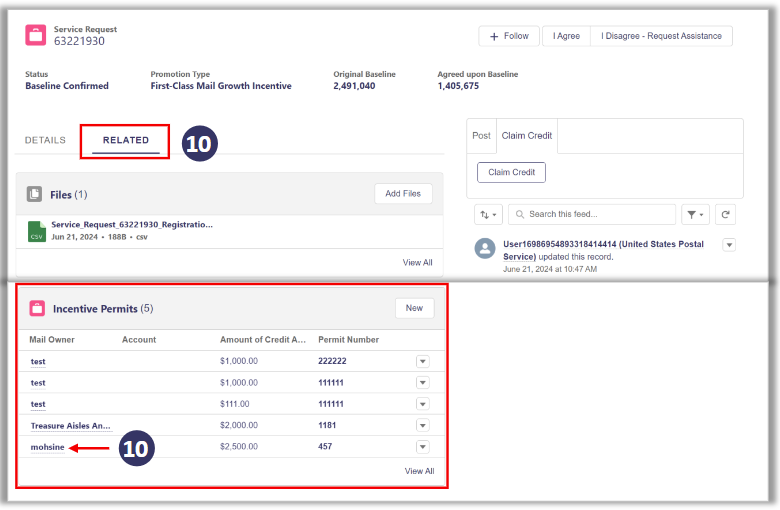Click the Service Request briefcase icon
780x510 pixels.
click(36, 36)
